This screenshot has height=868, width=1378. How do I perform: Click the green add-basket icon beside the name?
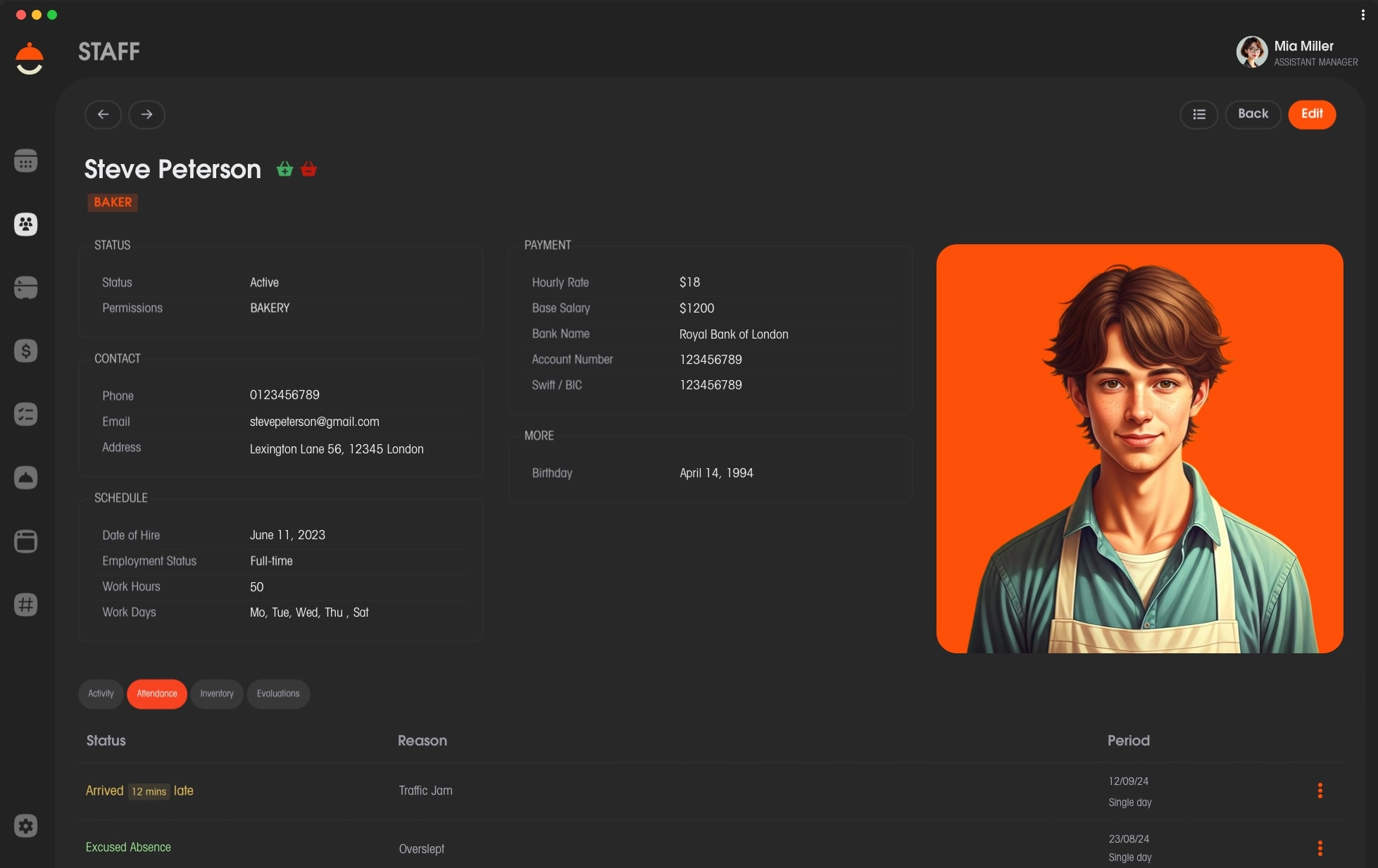click(284, 169)
